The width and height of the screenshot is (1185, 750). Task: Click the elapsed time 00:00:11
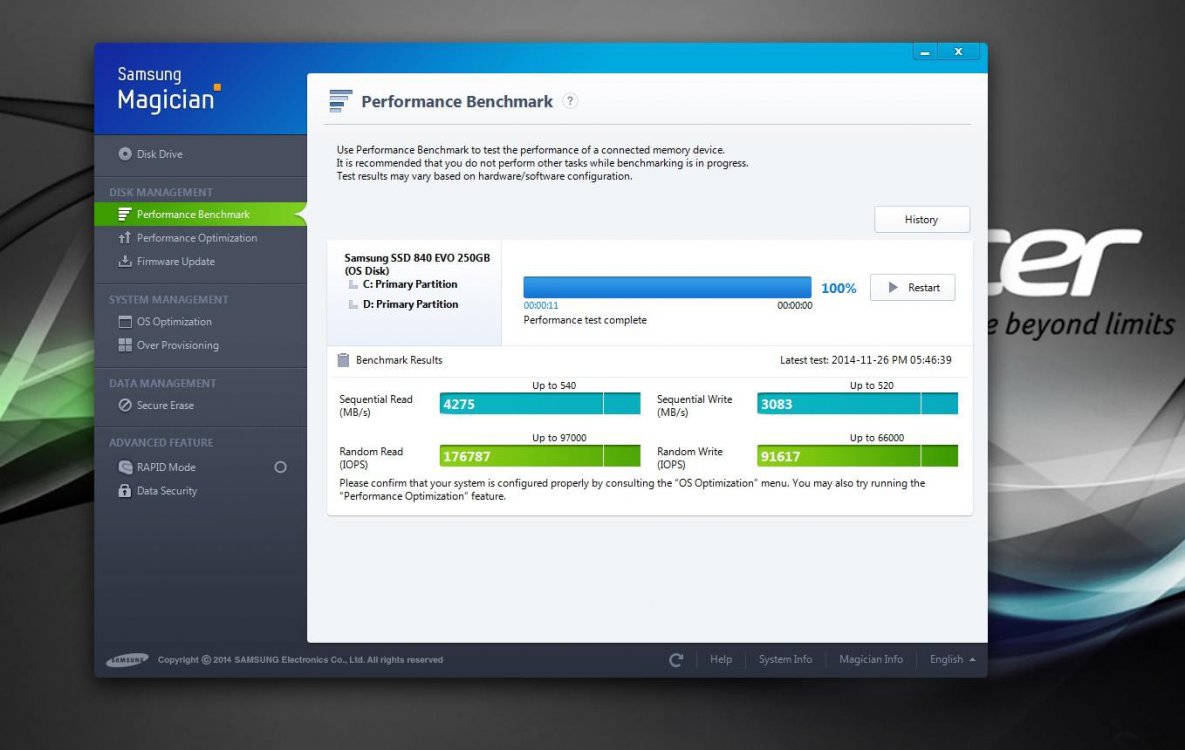[541, 305]
